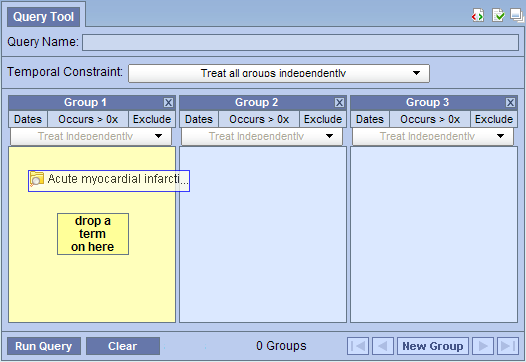The width and height of the screenshot is (526, 362).
Task: Click the X icon on Group 3
Action: (511, 102)
